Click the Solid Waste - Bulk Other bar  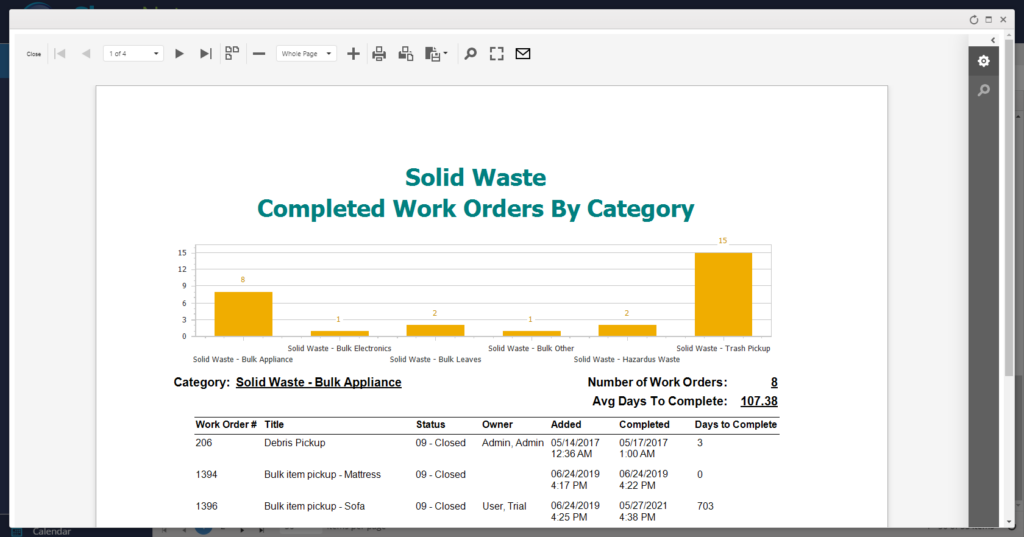coord(531,334)
